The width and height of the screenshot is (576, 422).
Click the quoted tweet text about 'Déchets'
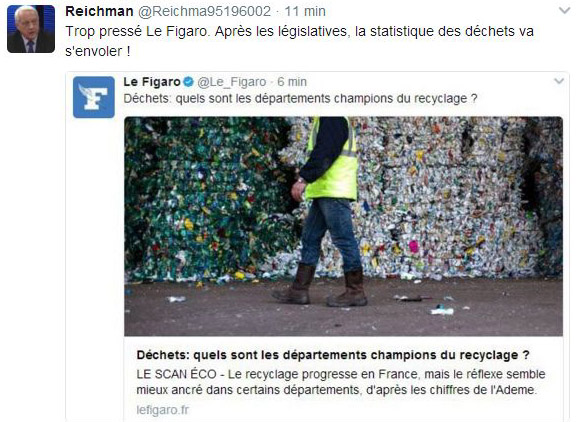[x=300, y=99]
